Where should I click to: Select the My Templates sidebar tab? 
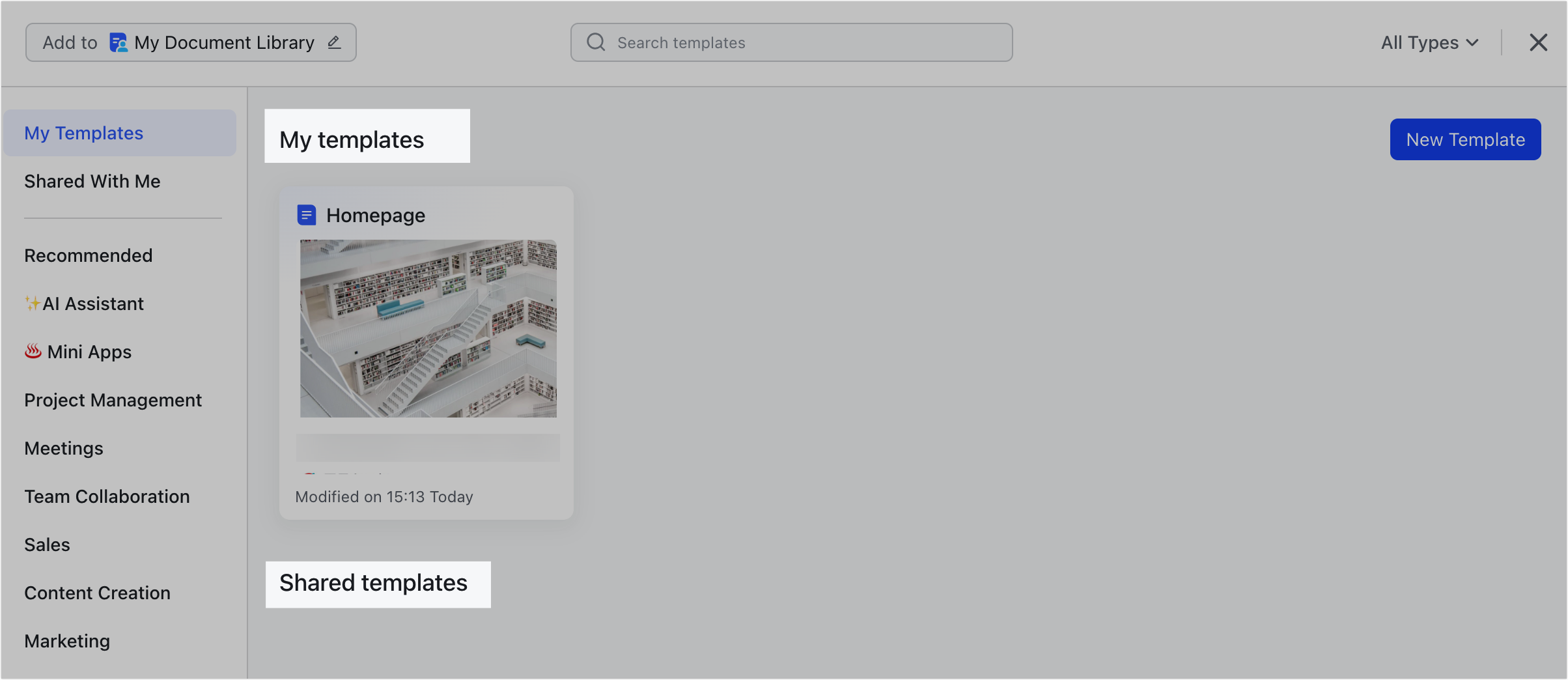point(83,132)
